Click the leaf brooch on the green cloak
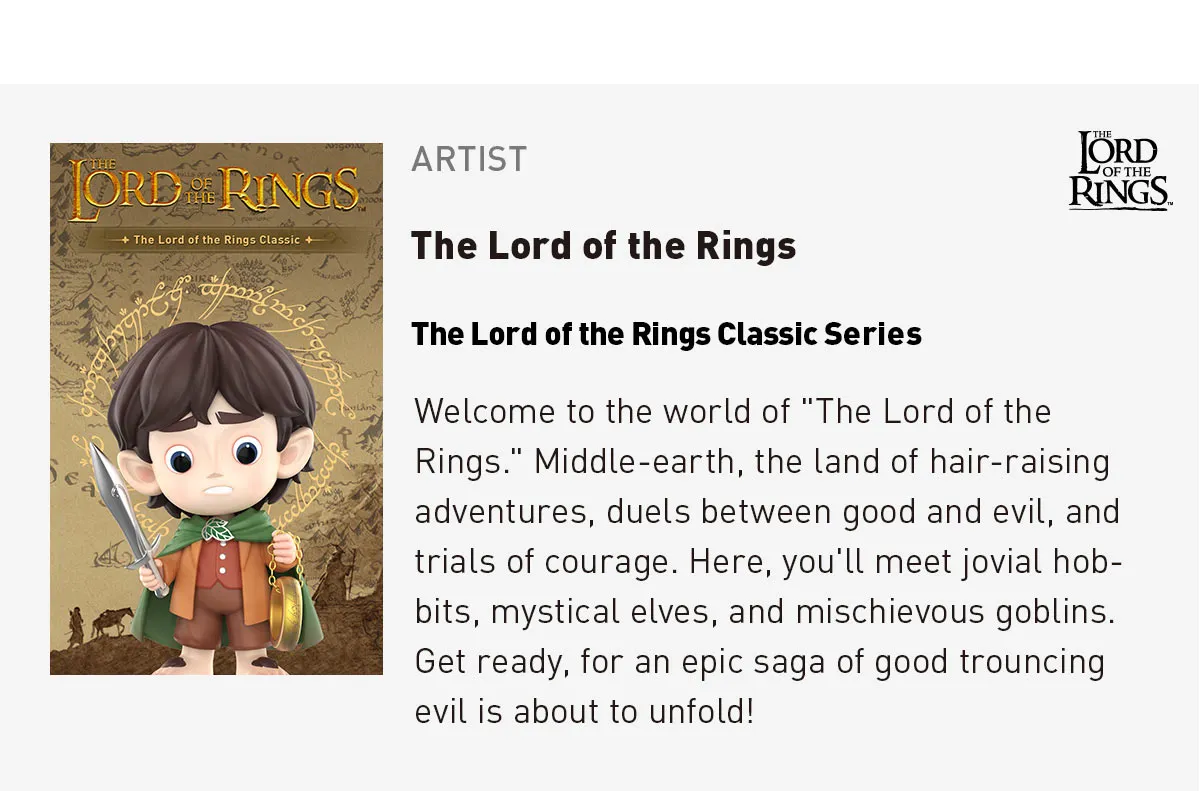The image size is (1200, 791). (216, 531)
